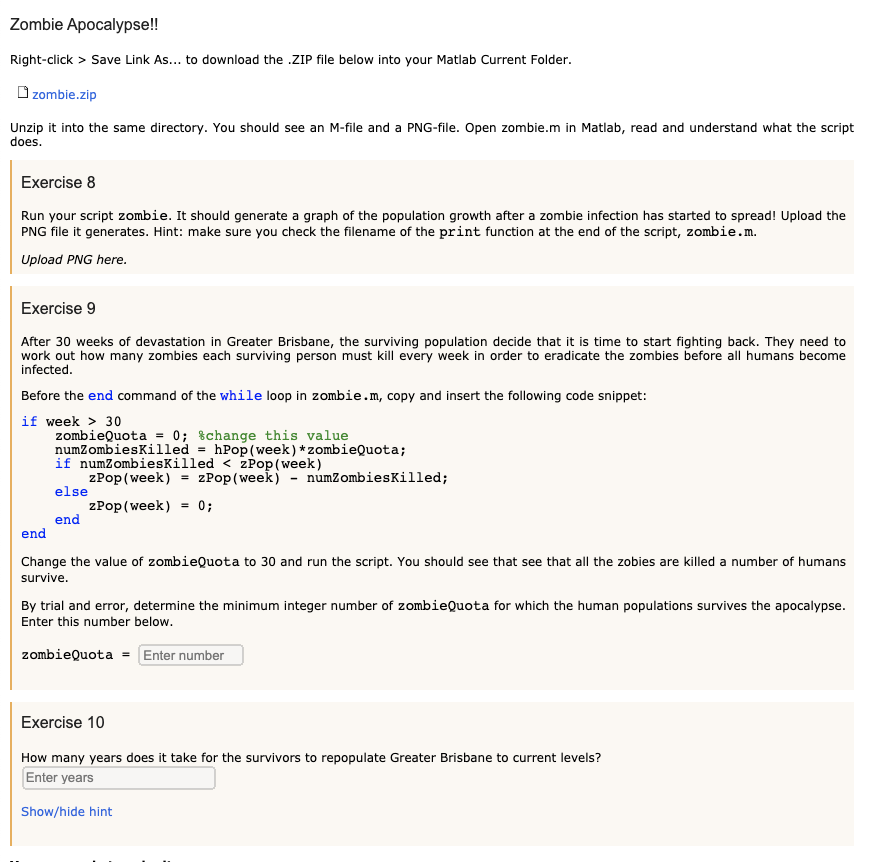Select the Exercise 10 heading
Image resolution: width=870 pixels, height=862 pixels.
coord(63,722)
